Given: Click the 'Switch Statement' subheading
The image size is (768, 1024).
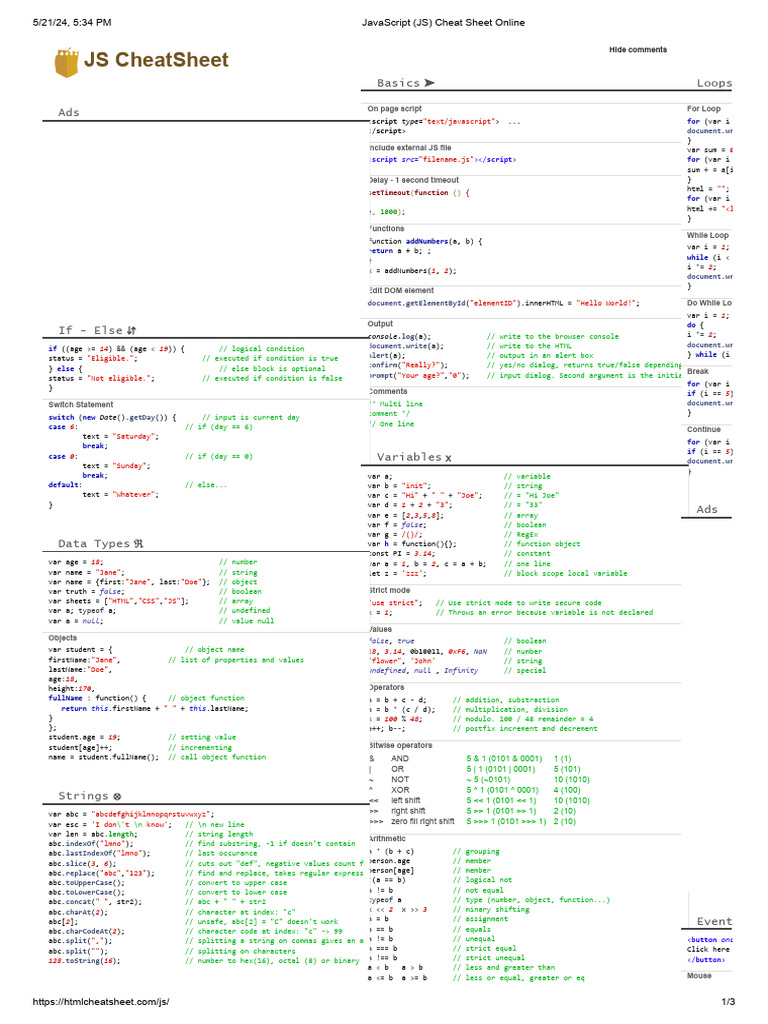Looking at the screenshot, I should [x=80, y=405].
